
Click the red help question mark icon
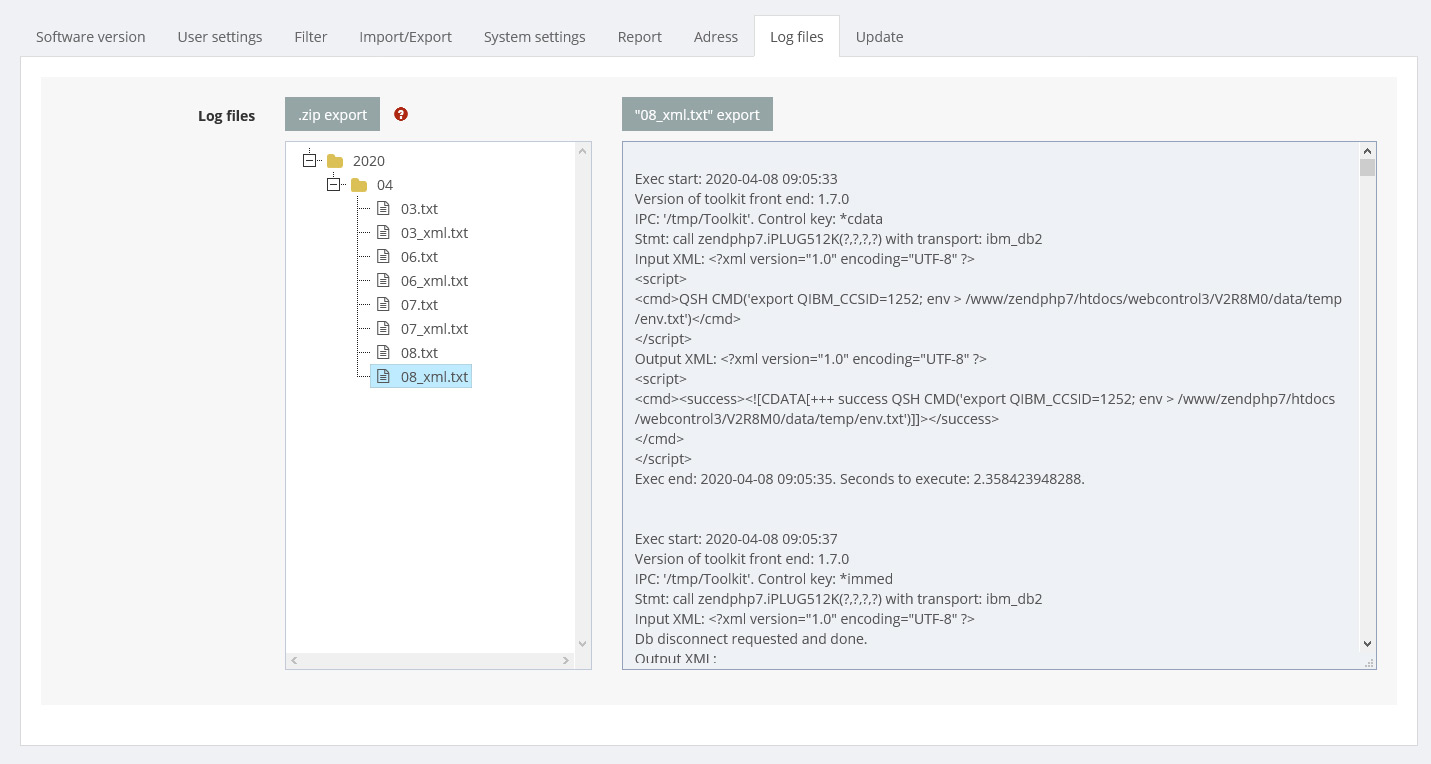coord(401,114)
